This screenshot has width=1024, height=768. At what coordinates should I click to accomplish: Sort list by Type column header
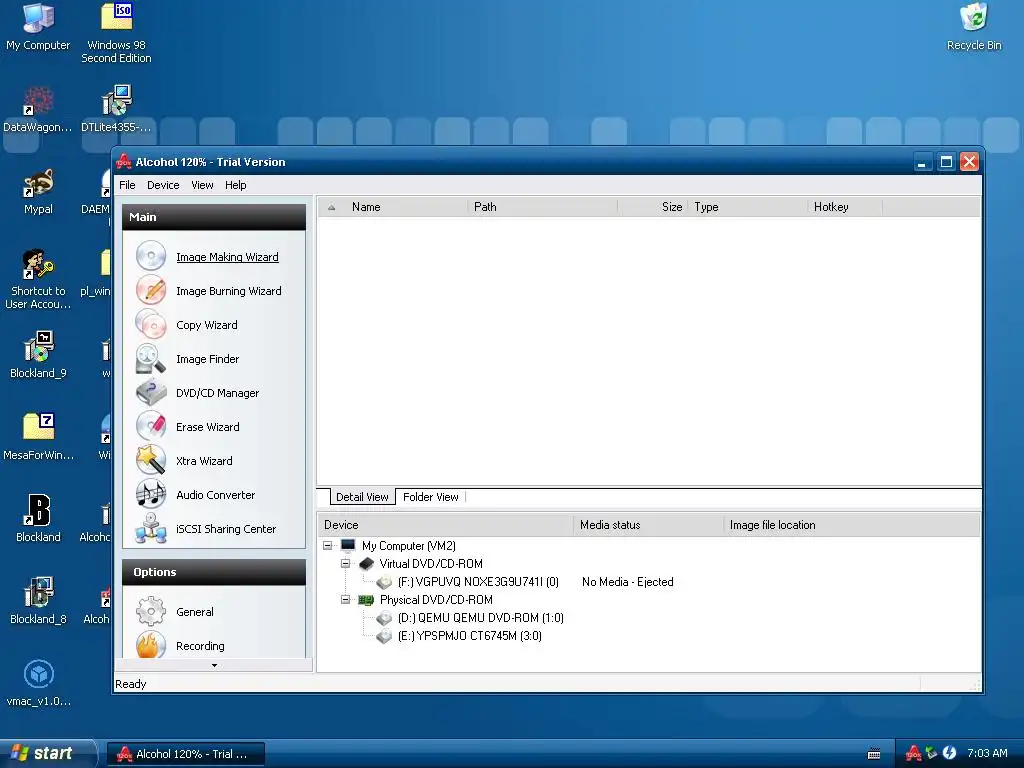pyautogui.click(x=747, y=207)
